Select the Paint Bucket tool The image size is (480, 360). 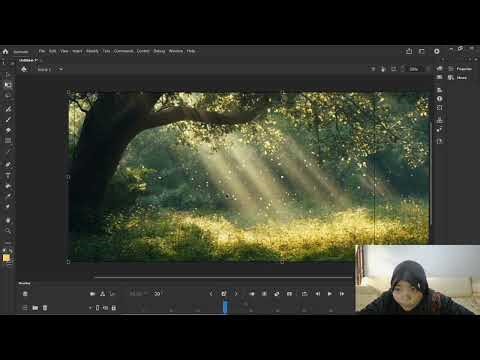(x=8, y=186)
